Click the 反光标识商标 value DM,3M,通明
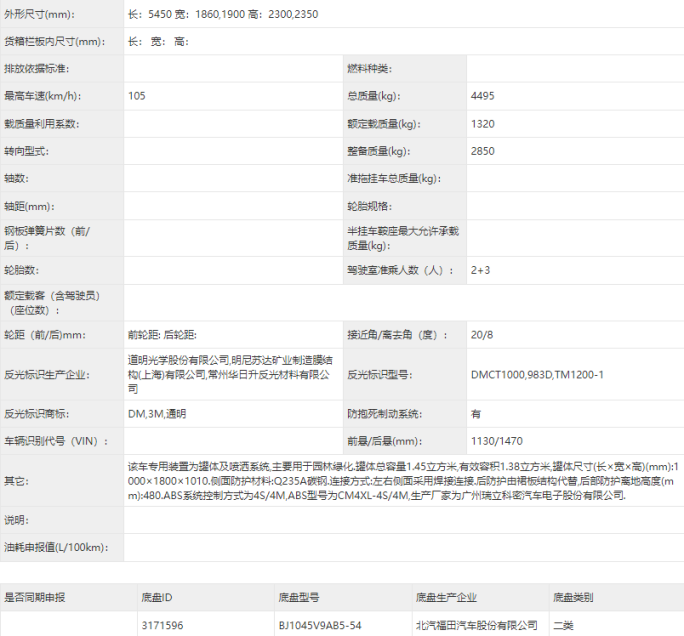684x636 pixels. [157, 413]
